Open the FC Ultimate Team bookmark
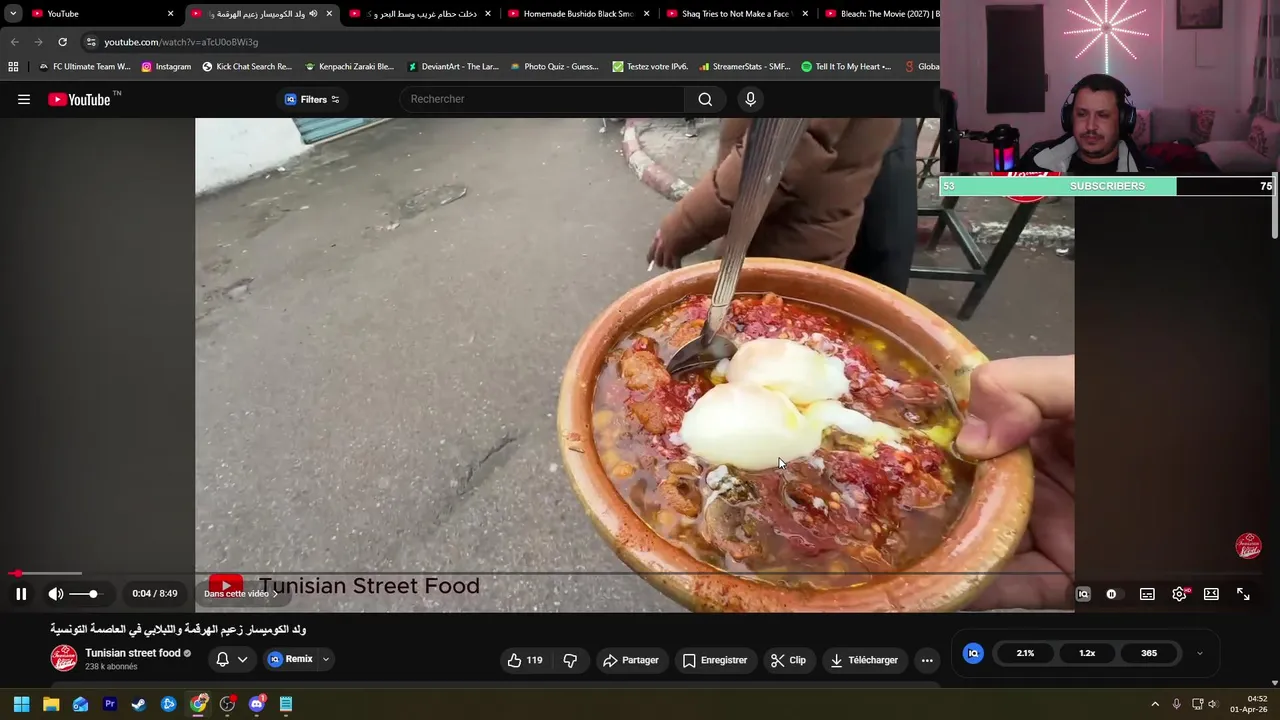The height and width of the screenshot is (720, 1280). click(x=84, y=67)
